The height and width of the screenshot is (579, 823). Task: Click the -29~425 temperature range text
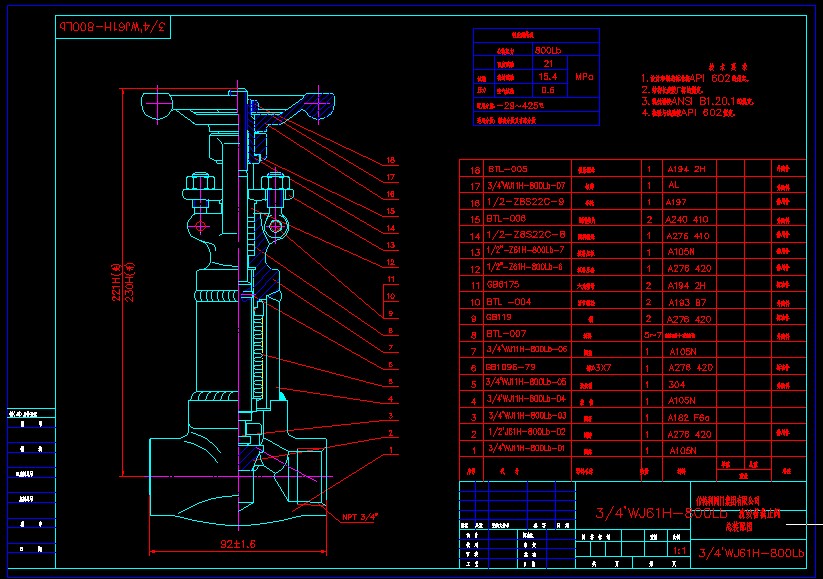click(x=521, y=104)
